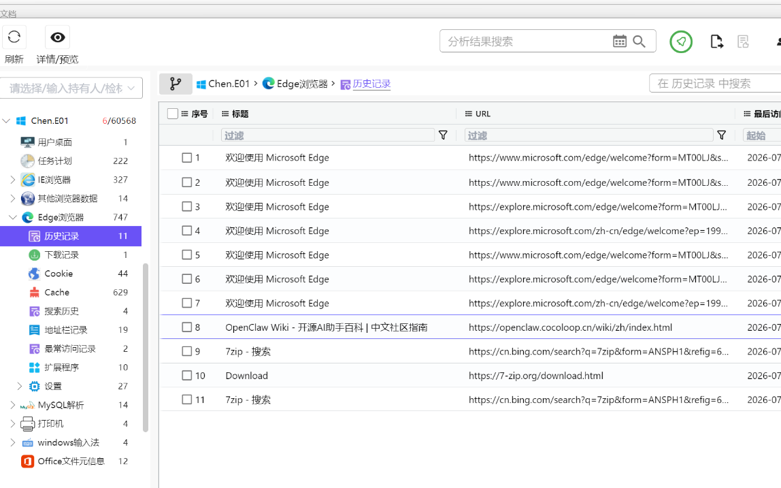Select the highlighted 历史记录 tree item
Image resolution: width=781 pixels, height=488 pixels.
71,236
